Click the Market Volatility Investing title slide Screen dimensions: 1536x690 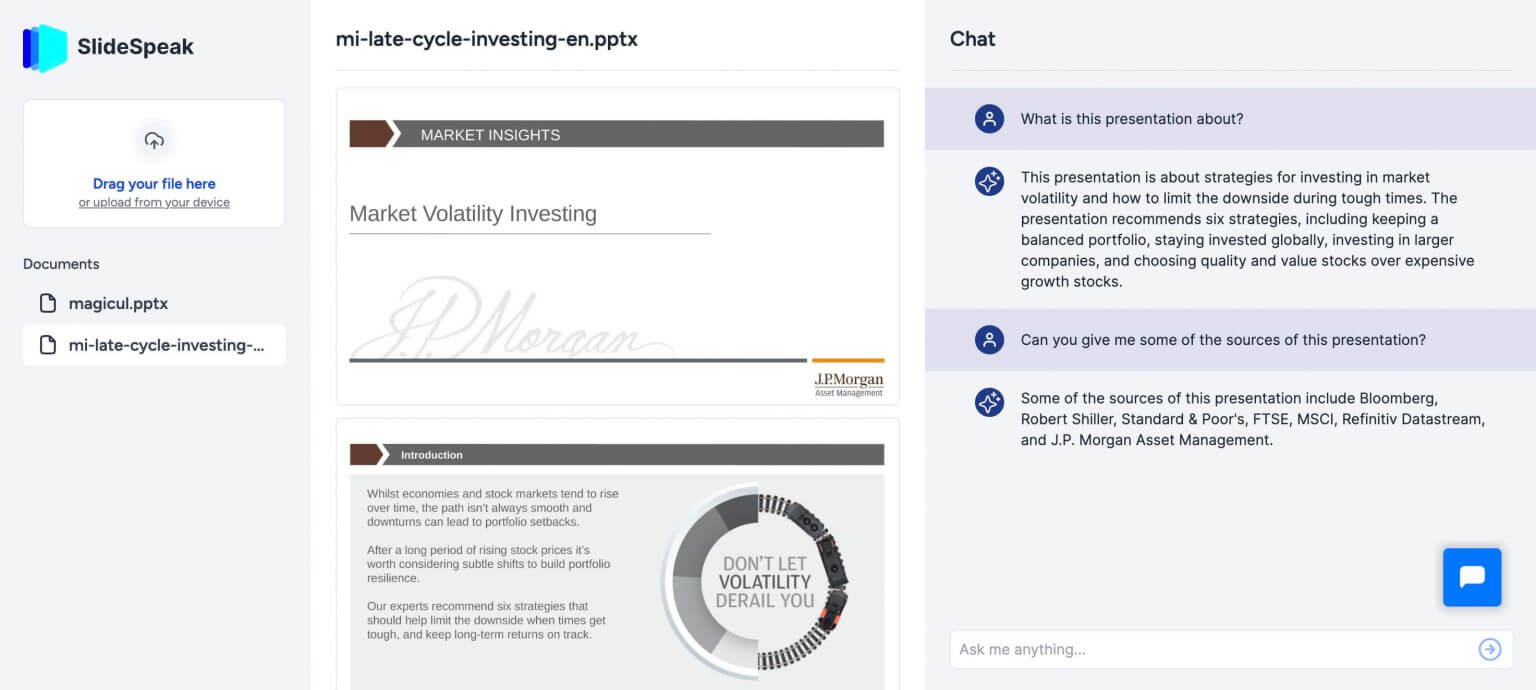tap(617, 245)
